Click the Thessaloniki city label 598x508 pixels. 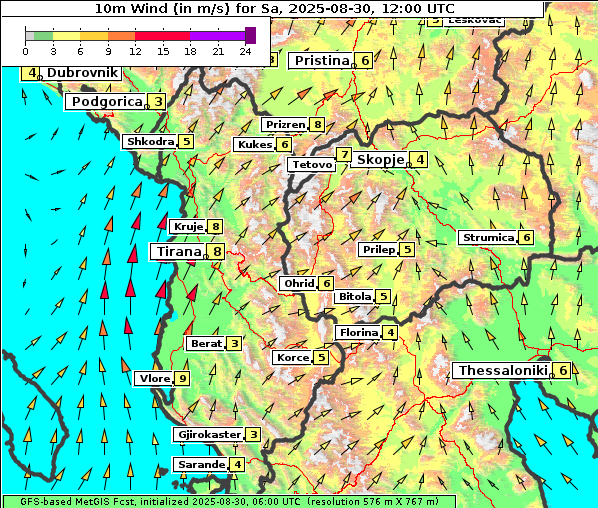point(503,370)
